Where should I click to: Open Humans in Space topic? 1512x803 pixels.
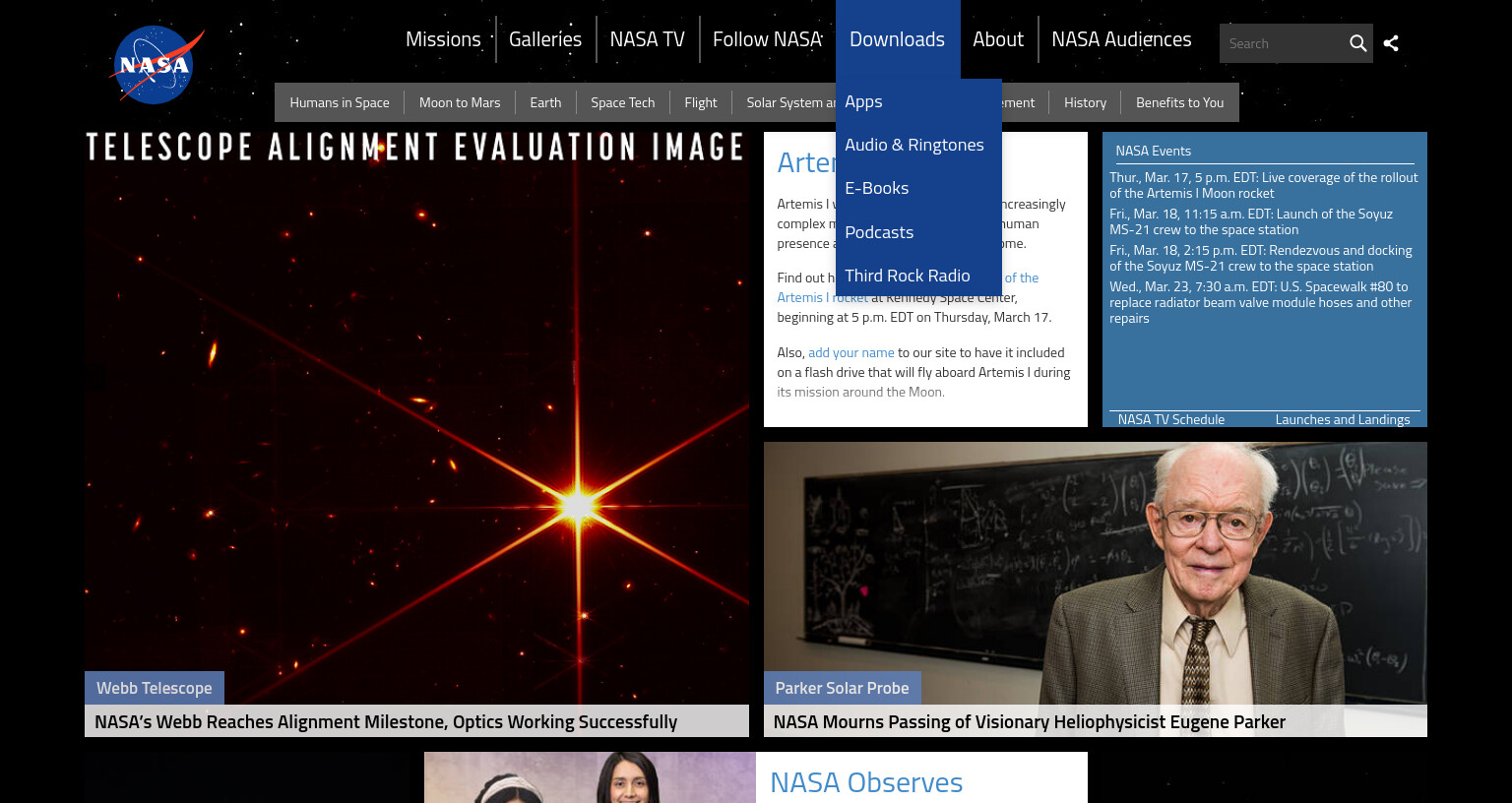click(340, 102)
